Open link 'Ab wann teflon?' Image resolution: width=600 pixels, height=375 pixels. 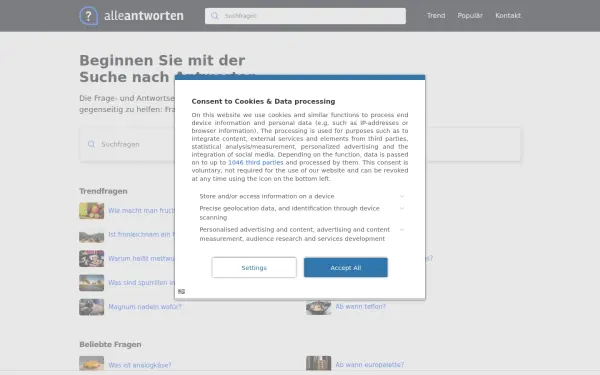point(360,307)
